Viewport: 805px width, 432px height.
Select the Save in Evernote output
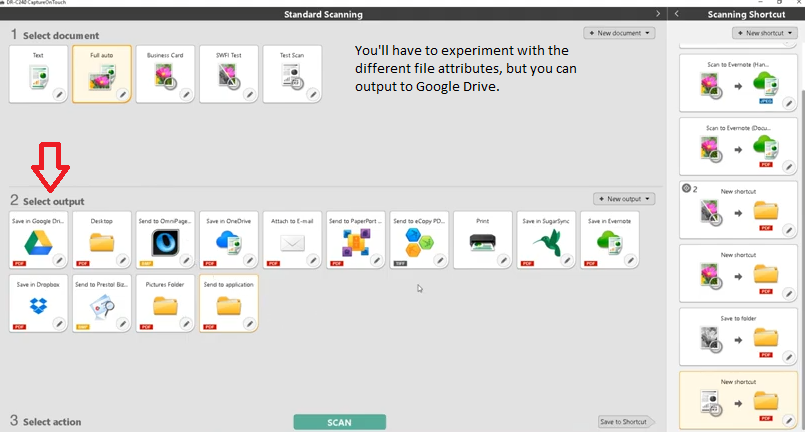609,240
